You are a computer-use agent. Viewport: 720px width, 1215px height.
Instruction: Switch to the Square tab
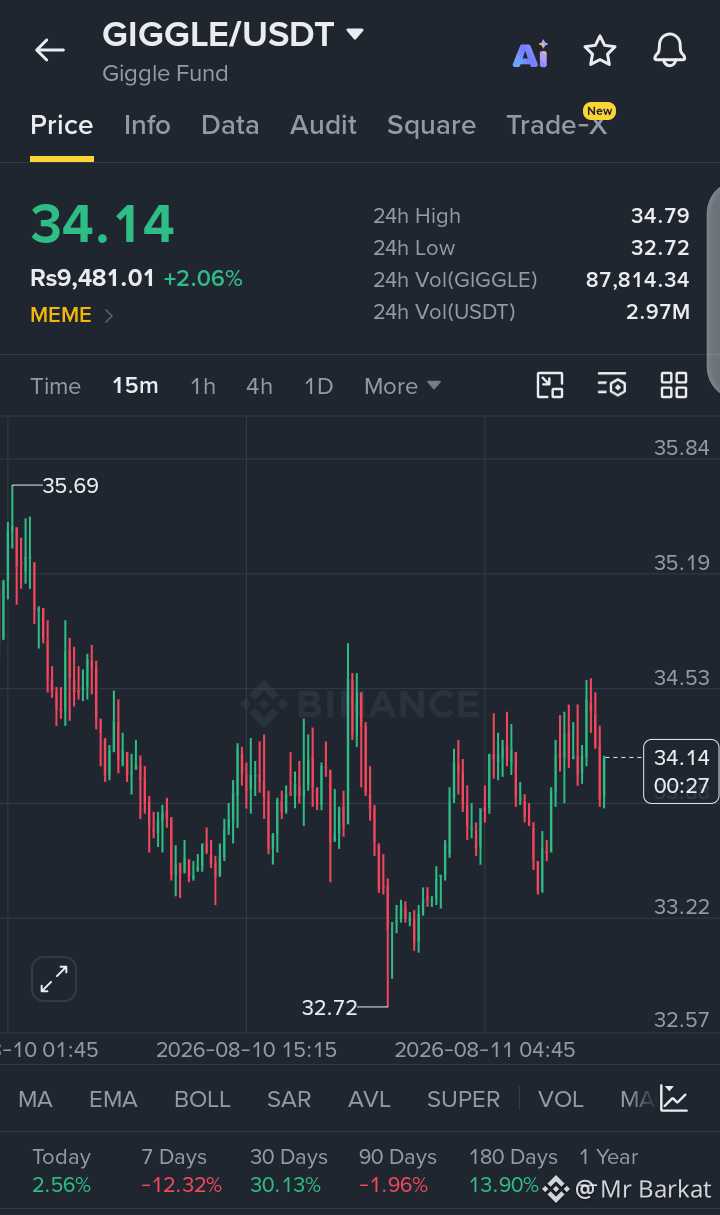[431, 125]
